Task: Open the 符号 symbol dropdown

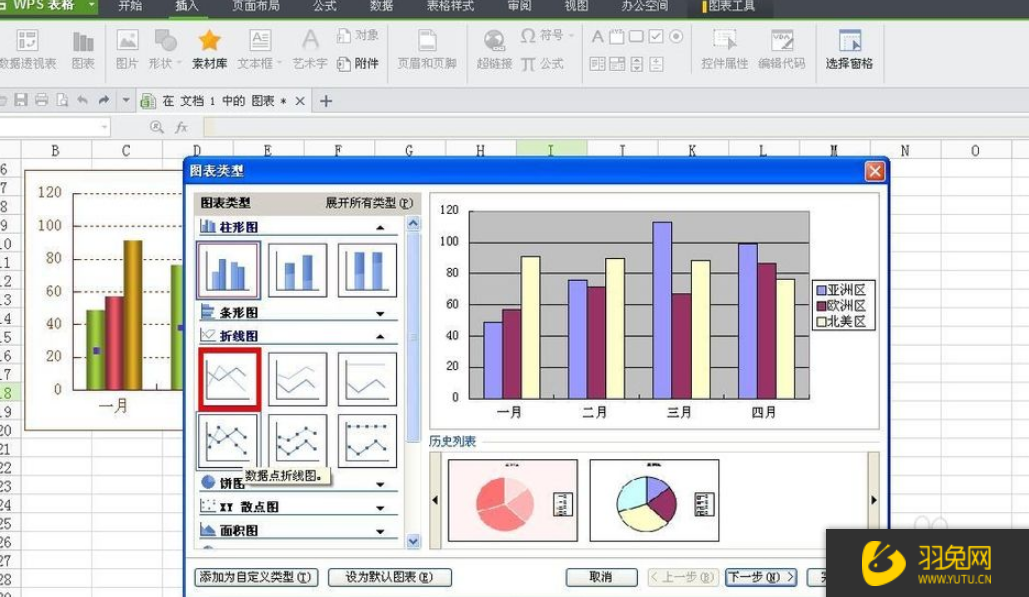Action: pyautogui.click(x=572, y=35)
